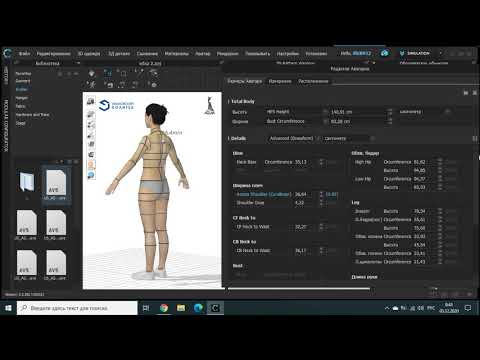Click the fourth icon in viewport's vertical toolbar
480x360 pixels.
point(91,135)
